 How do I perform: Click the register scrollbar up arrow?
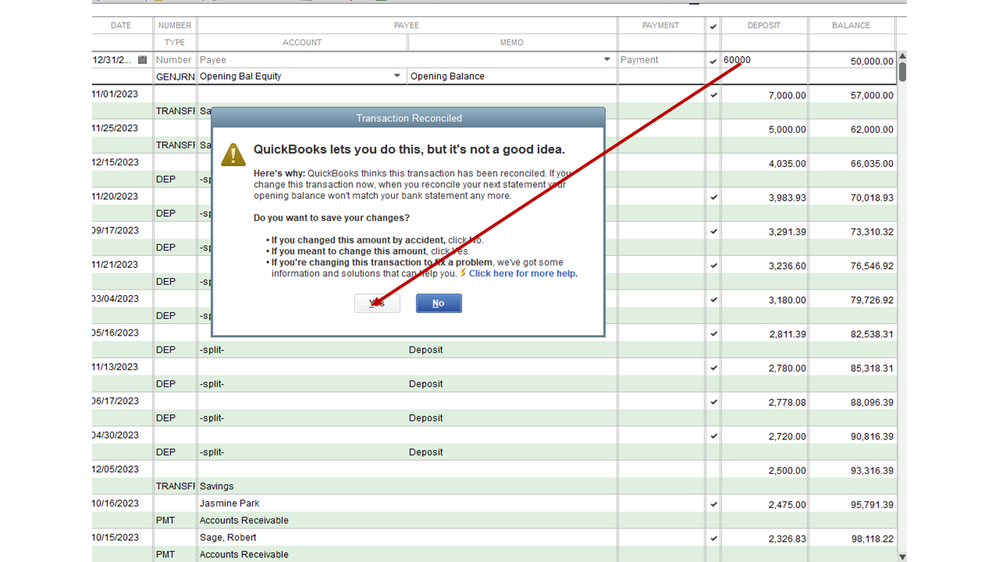tap(902, 56)
